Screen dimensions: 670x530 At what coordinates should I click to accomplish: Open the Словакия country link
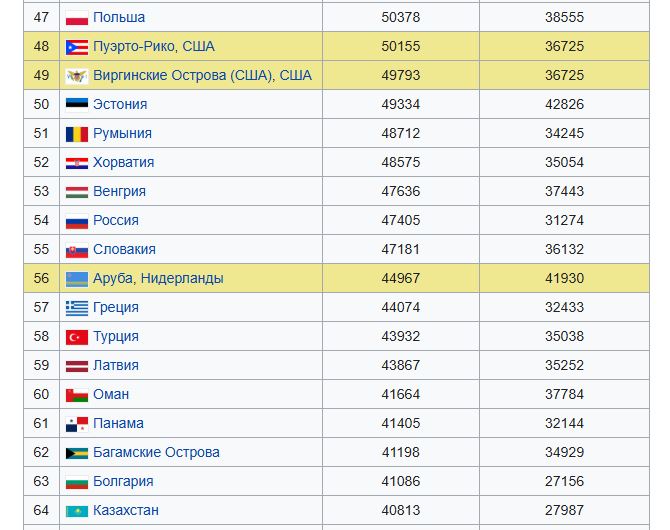124,249
